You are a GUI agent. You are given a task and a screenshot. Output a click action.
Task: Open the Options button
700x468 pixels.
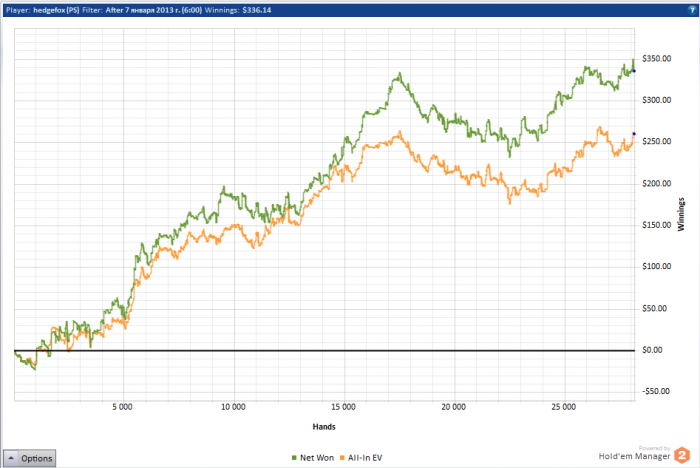click(29, 458)
